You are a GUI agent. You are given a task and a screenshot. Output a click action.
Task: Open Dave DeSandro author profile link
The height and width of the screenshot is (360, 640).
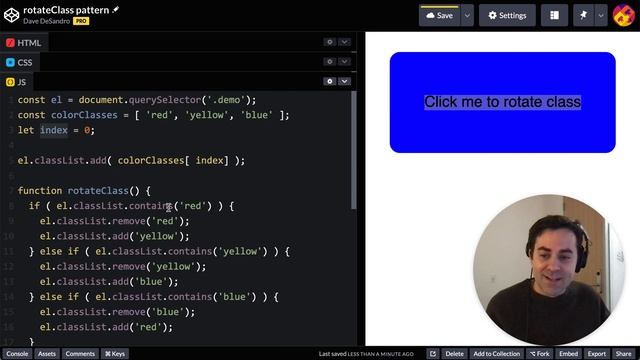click(46, 21)
